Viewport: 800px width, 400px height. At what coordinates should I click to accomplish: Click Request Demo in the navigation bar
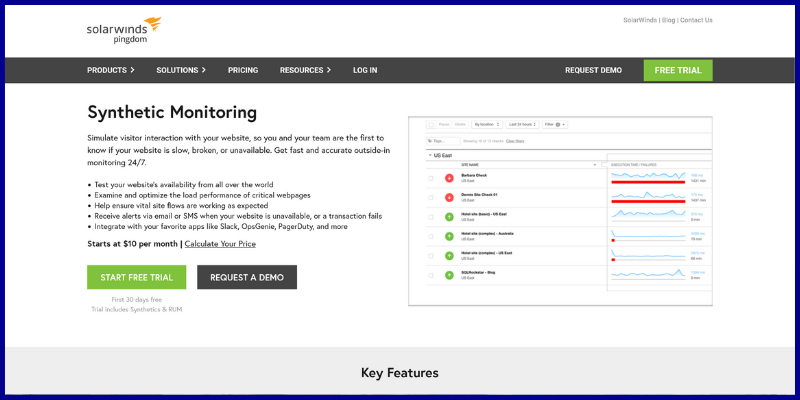(593, 70)
